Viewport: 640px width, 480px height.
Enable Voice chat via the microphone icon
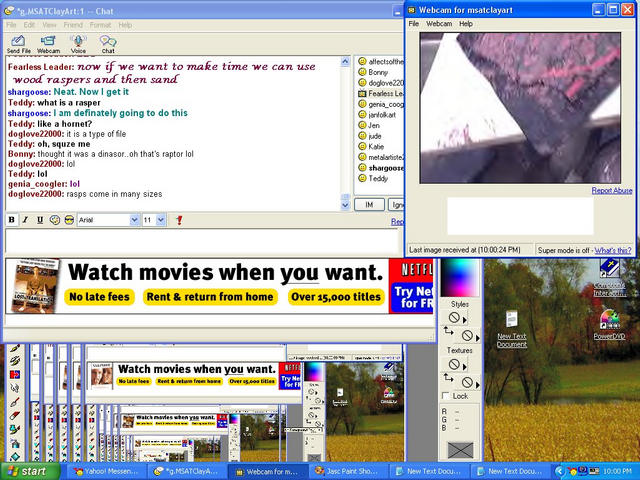click(x=78, y=44)
